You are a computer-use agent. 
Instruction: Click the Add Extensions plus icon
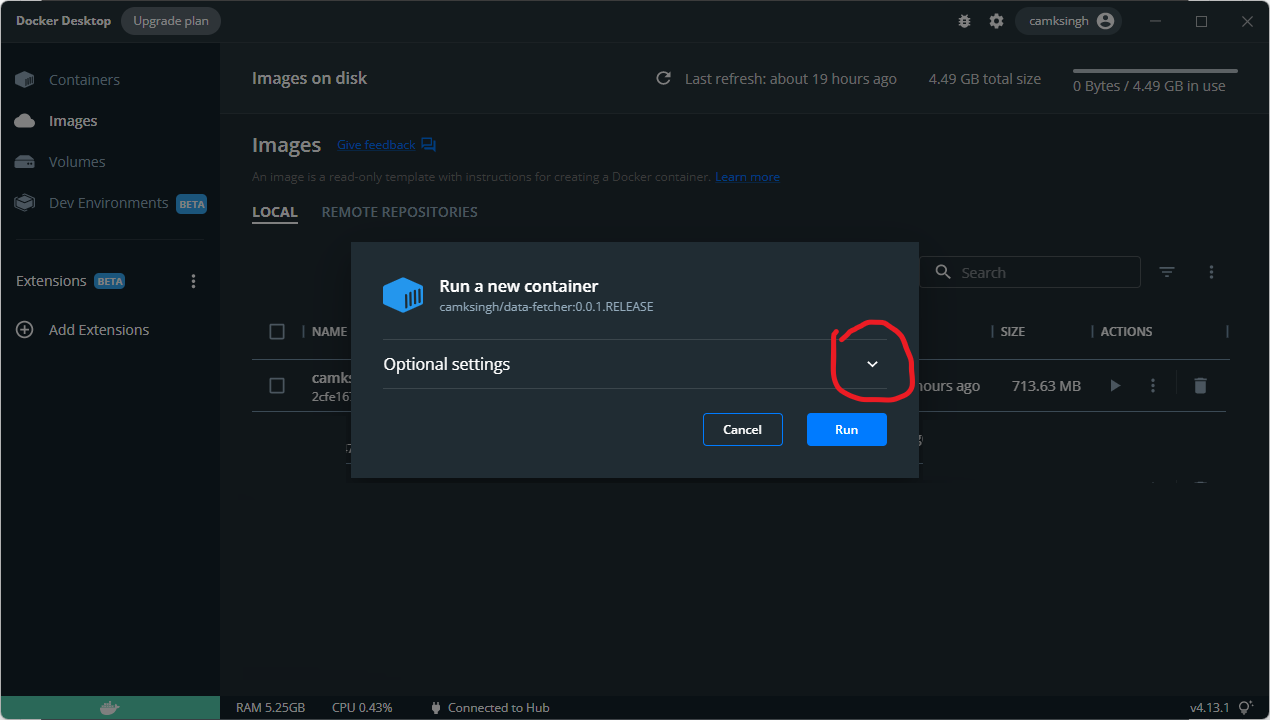coord(25,330)
